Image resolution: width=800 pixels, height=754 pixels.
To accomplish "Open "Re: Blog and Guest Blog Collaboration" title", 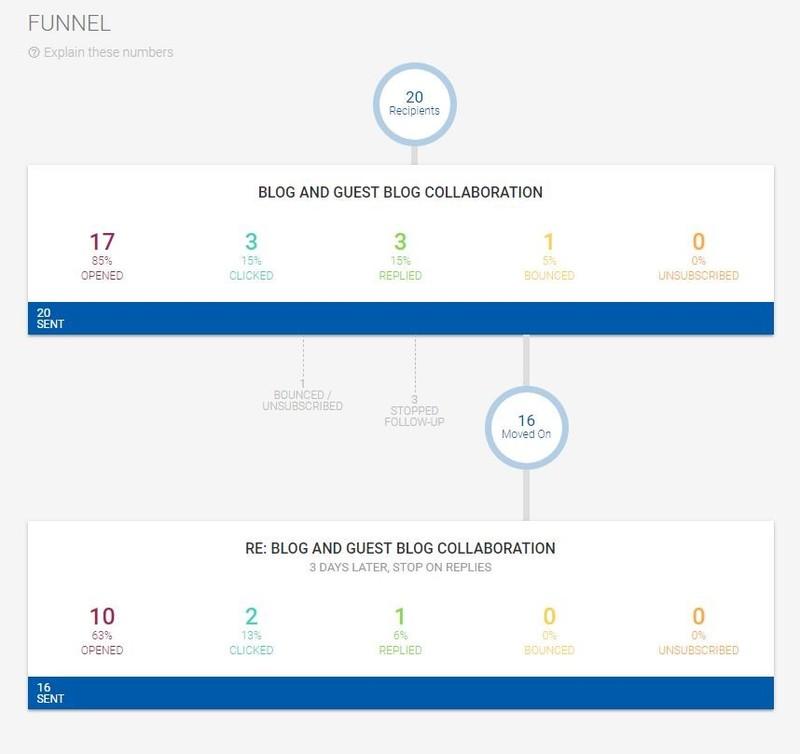I will pos(400,548).
